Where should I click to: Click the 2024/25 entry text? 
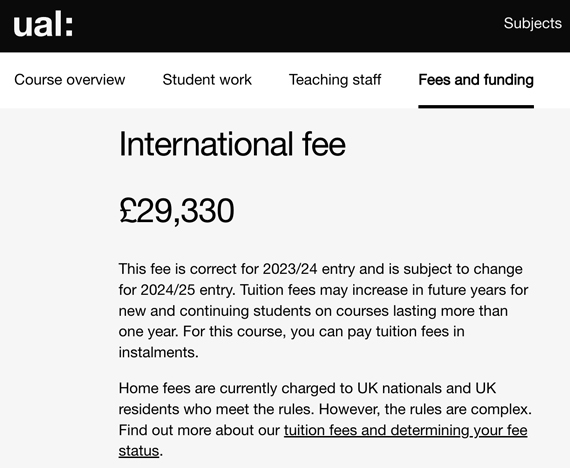point(188,290)
